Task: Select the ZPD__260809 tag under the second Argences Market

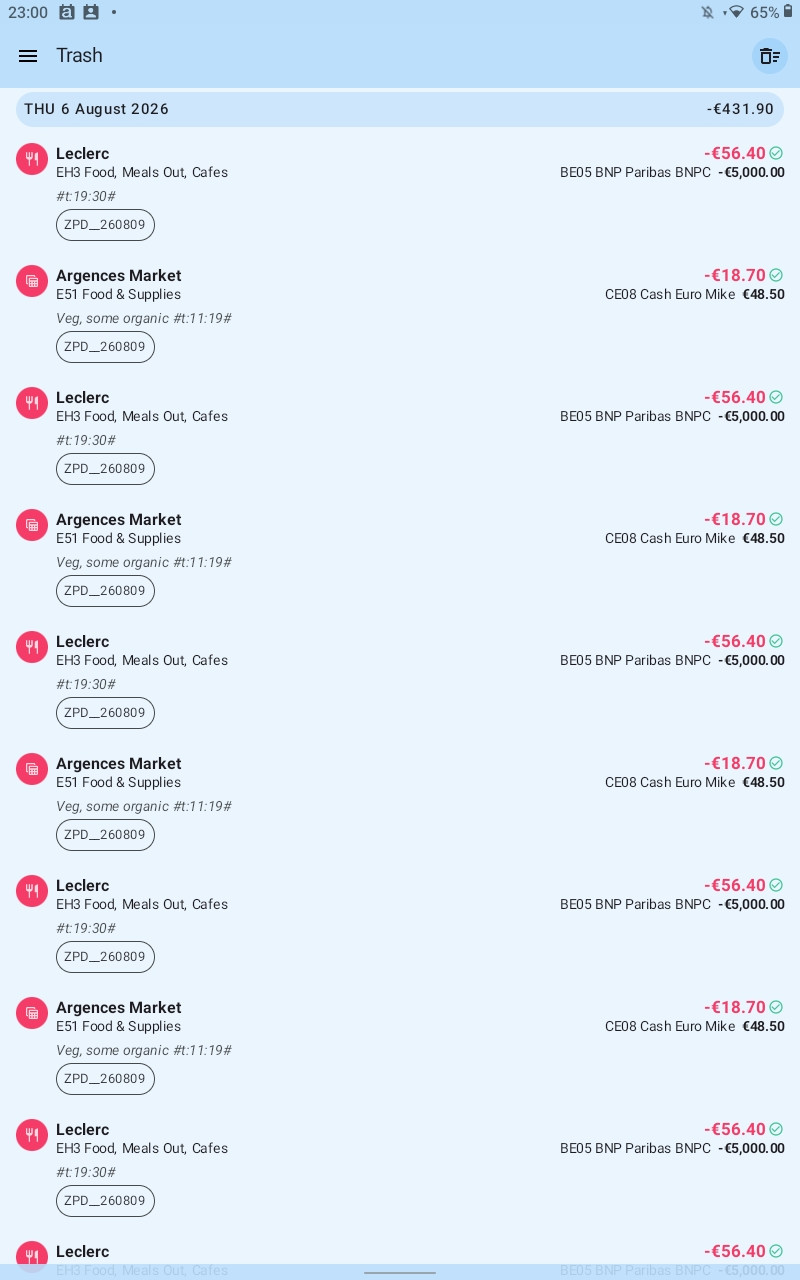Action: 105,591
